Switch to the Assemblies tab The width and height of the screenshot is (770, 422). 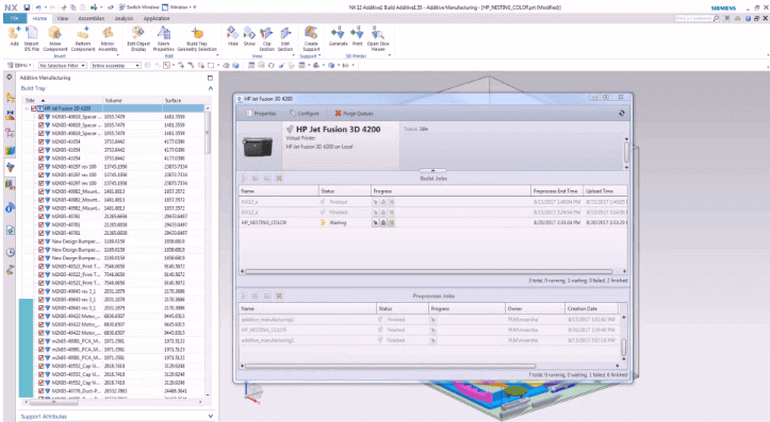[91, 18]
